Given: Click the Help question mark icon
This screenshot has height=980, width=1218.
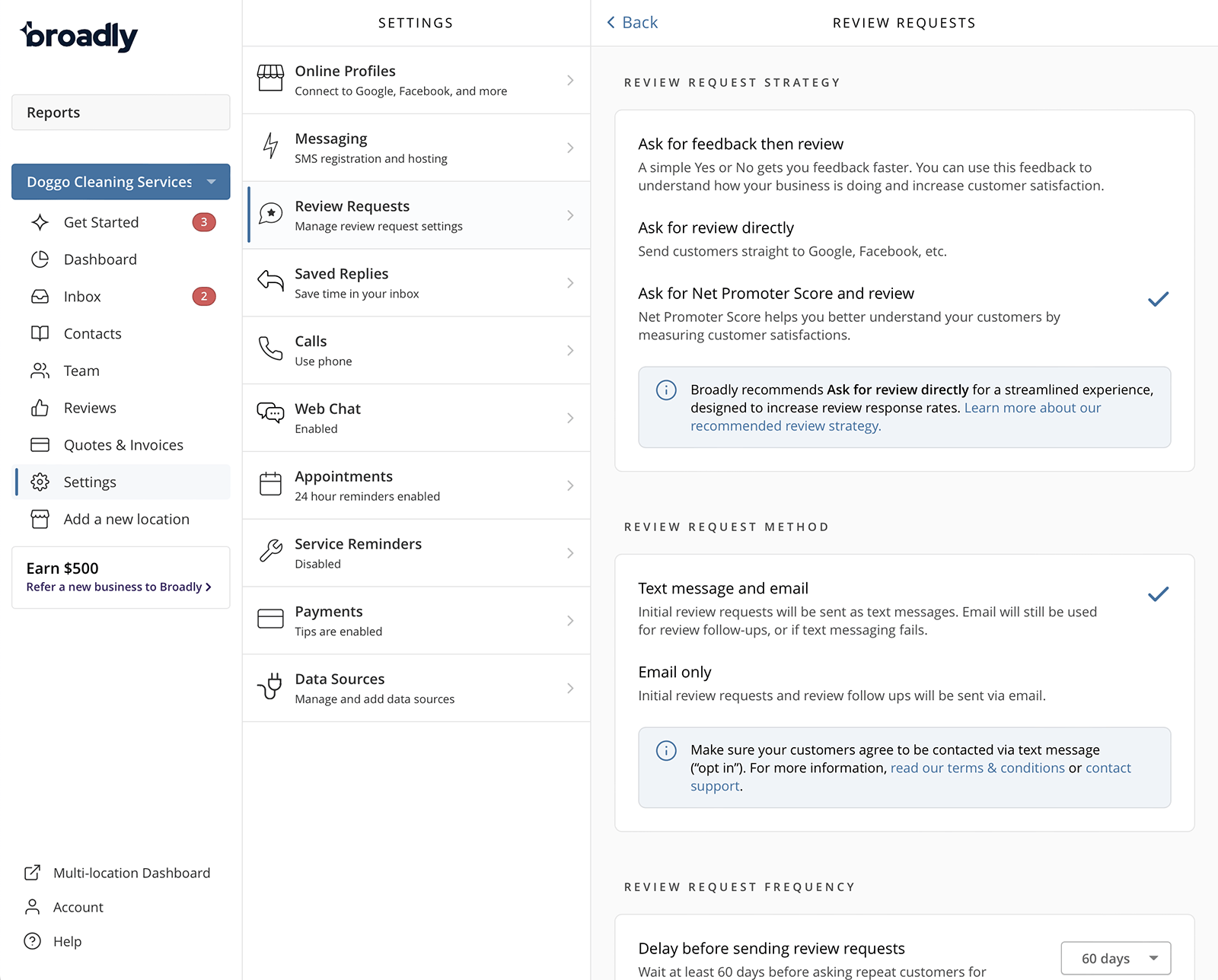Looking at the screenshot, I should (32, 941).
